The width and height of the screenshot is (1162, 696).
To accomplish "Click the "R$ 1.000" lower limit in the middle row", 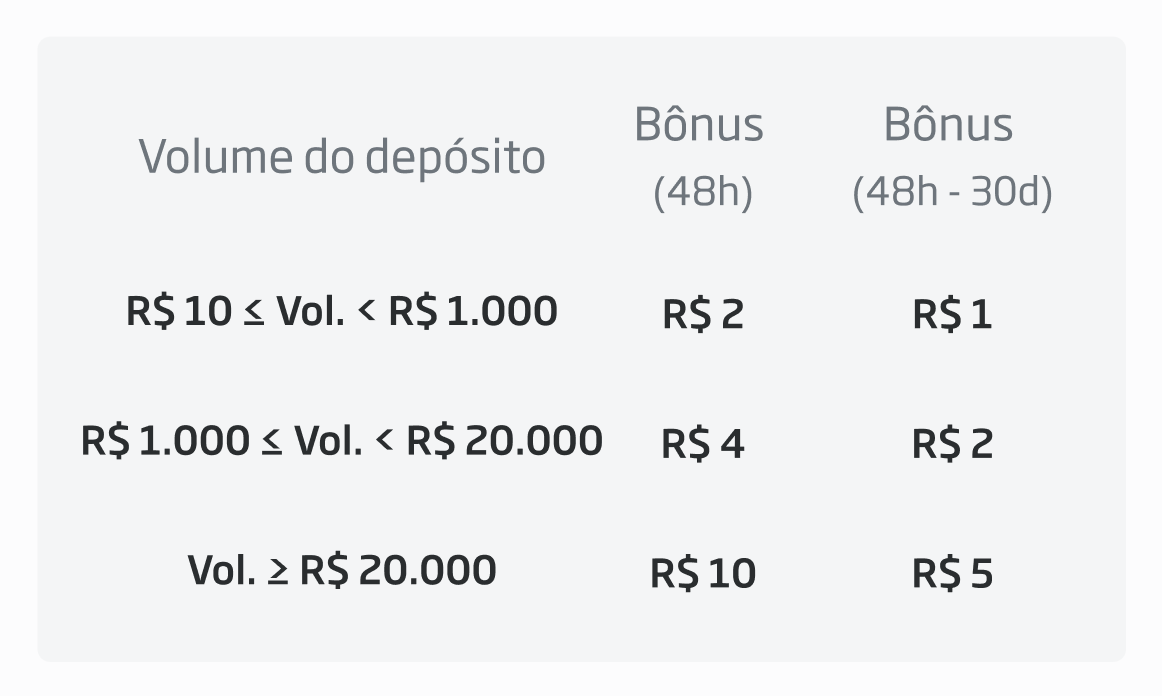I will 165,441.
